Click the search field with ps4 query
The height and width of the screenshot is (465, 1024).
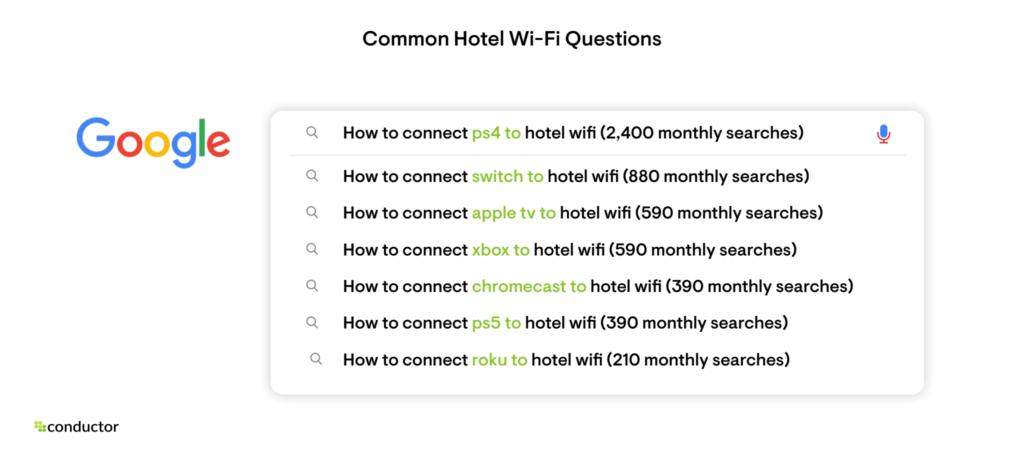tap(597, 133)
